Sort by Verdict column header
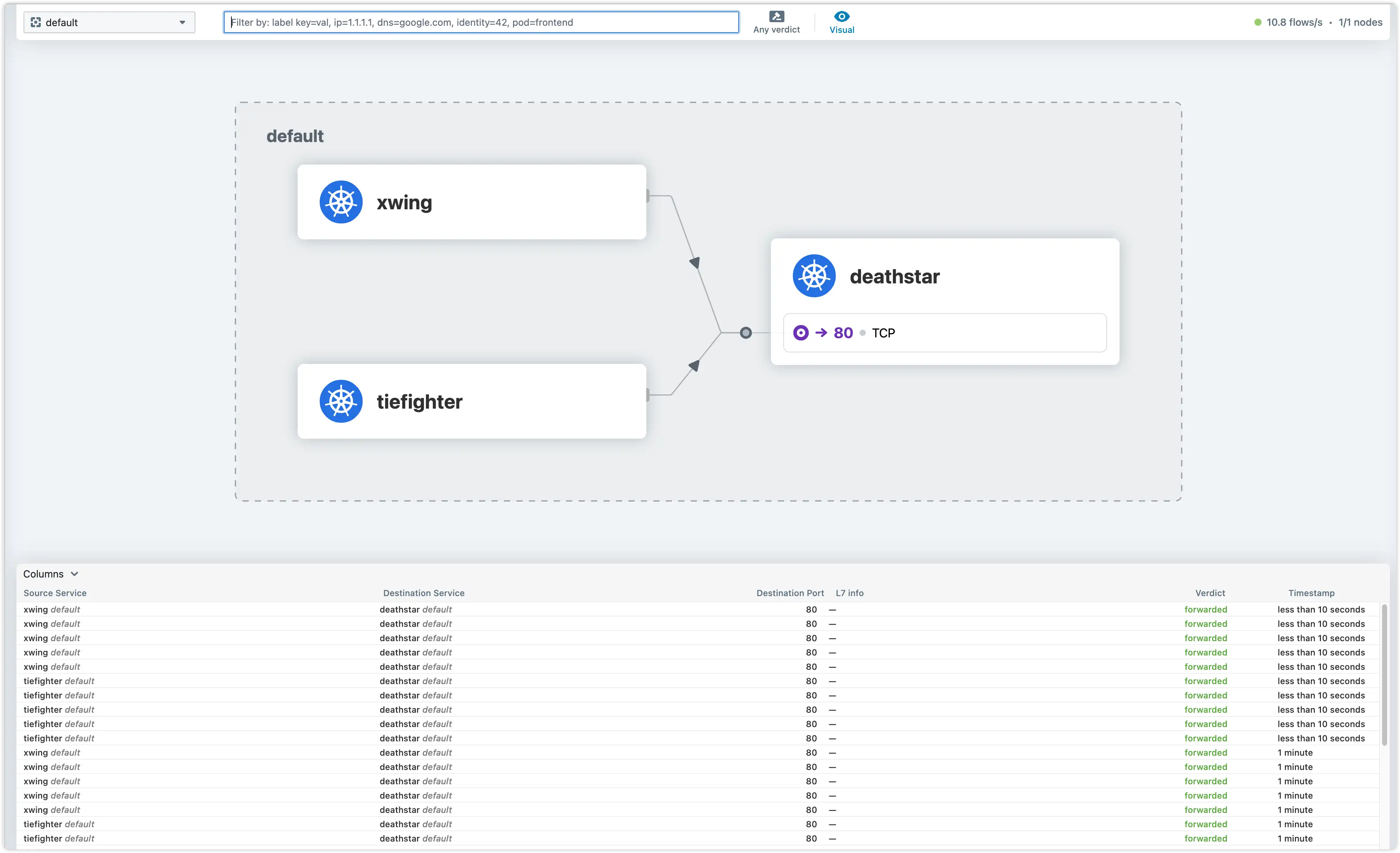 [1210, 593]
